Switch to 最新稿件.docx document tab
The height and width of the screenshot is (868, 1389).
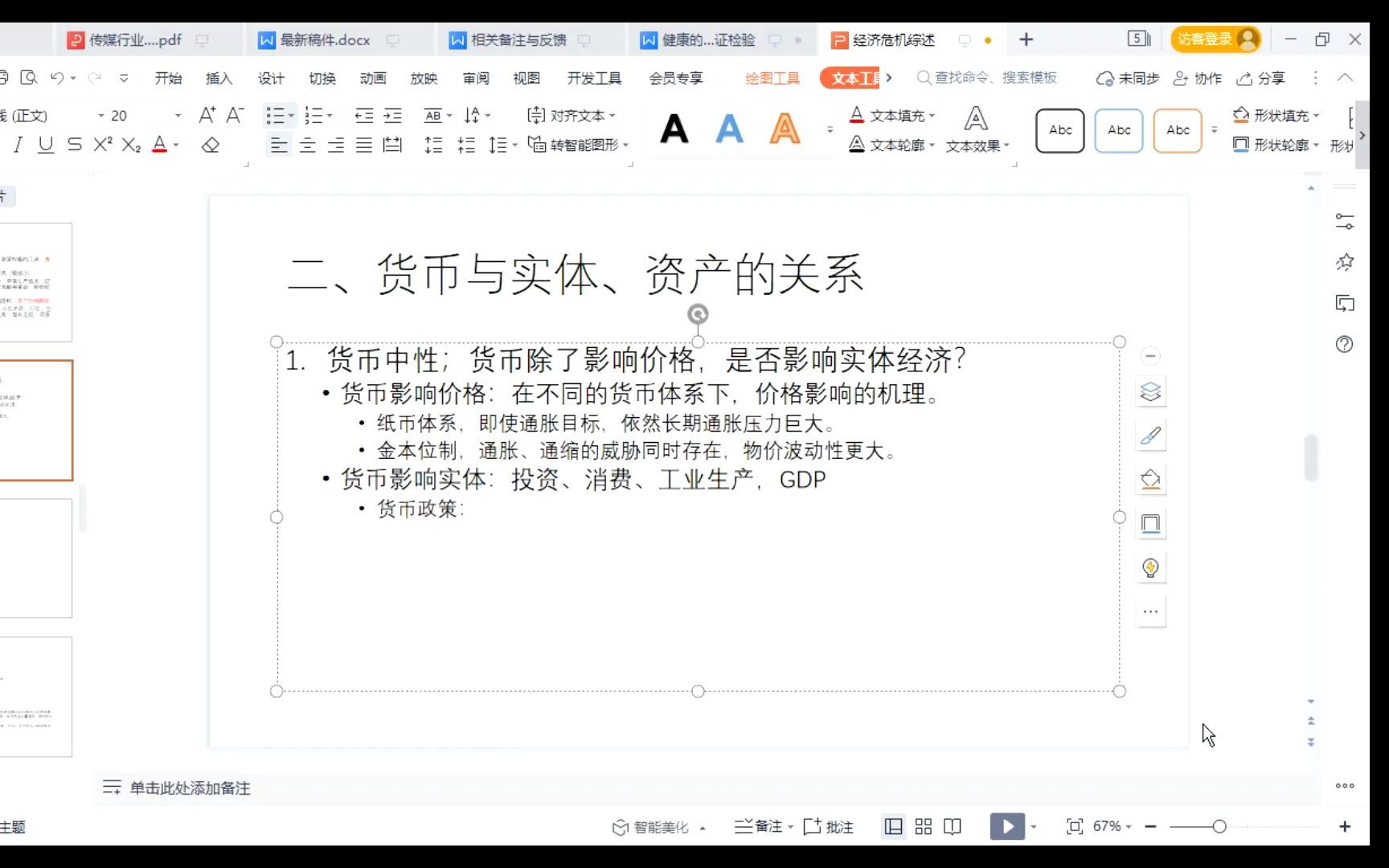(325, 39)
